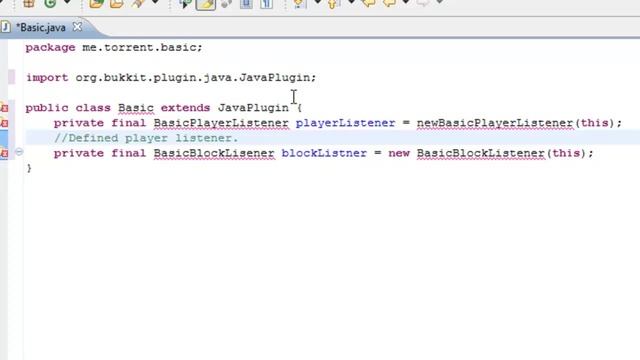Open the dropdown arrow beside New Java Class

click(x=67, y=3)
